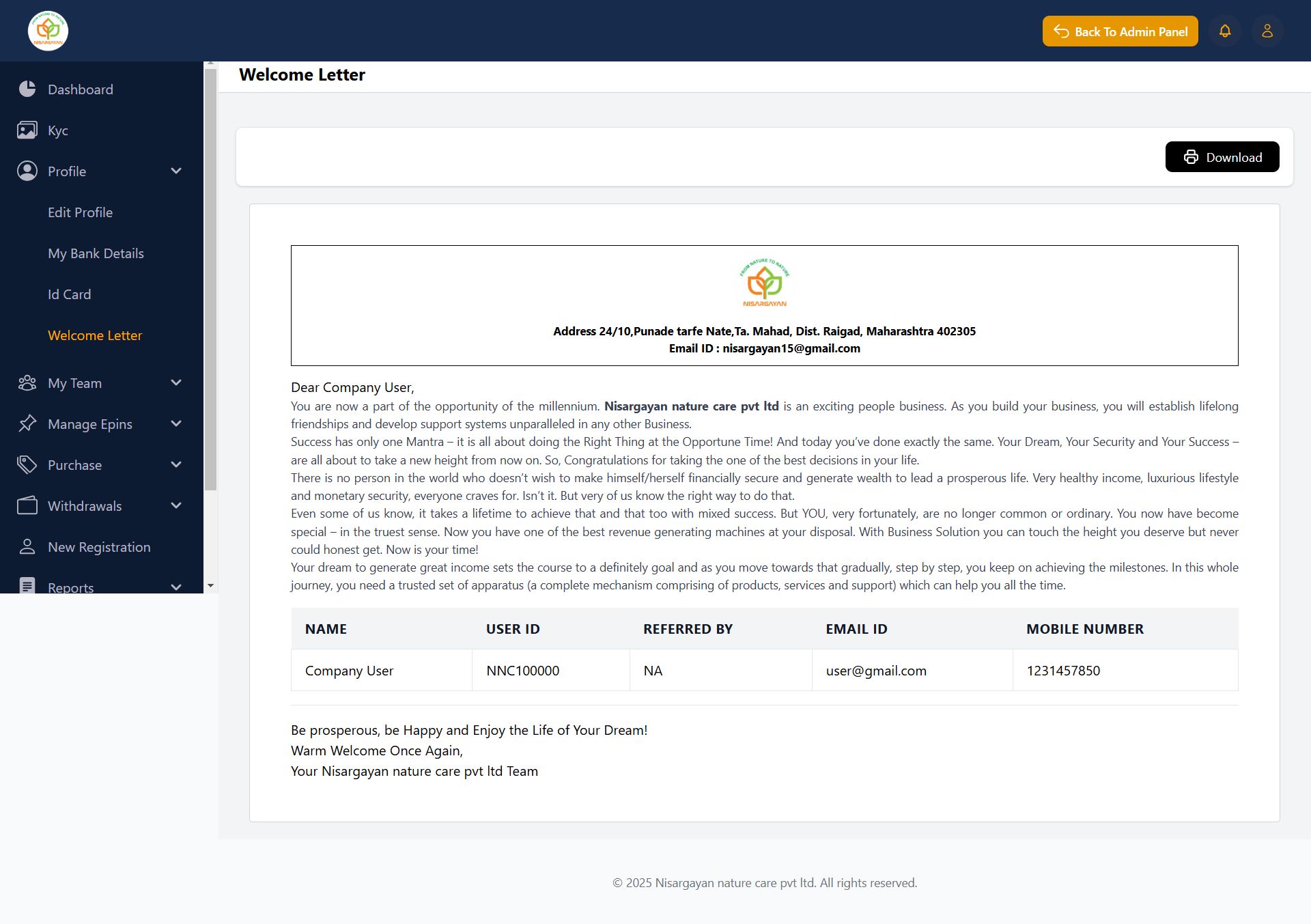Click the Nisargayan logo in the letter header
This screenshot has width=1311, height=924.
coord(765,283)
